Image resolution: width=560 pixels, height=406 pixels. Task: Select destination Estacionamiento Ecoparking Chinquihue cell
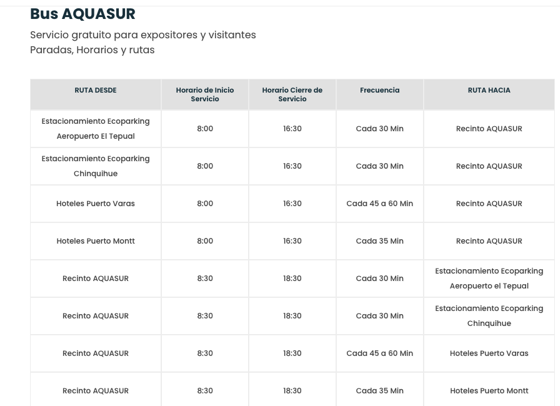coord(489,316)
